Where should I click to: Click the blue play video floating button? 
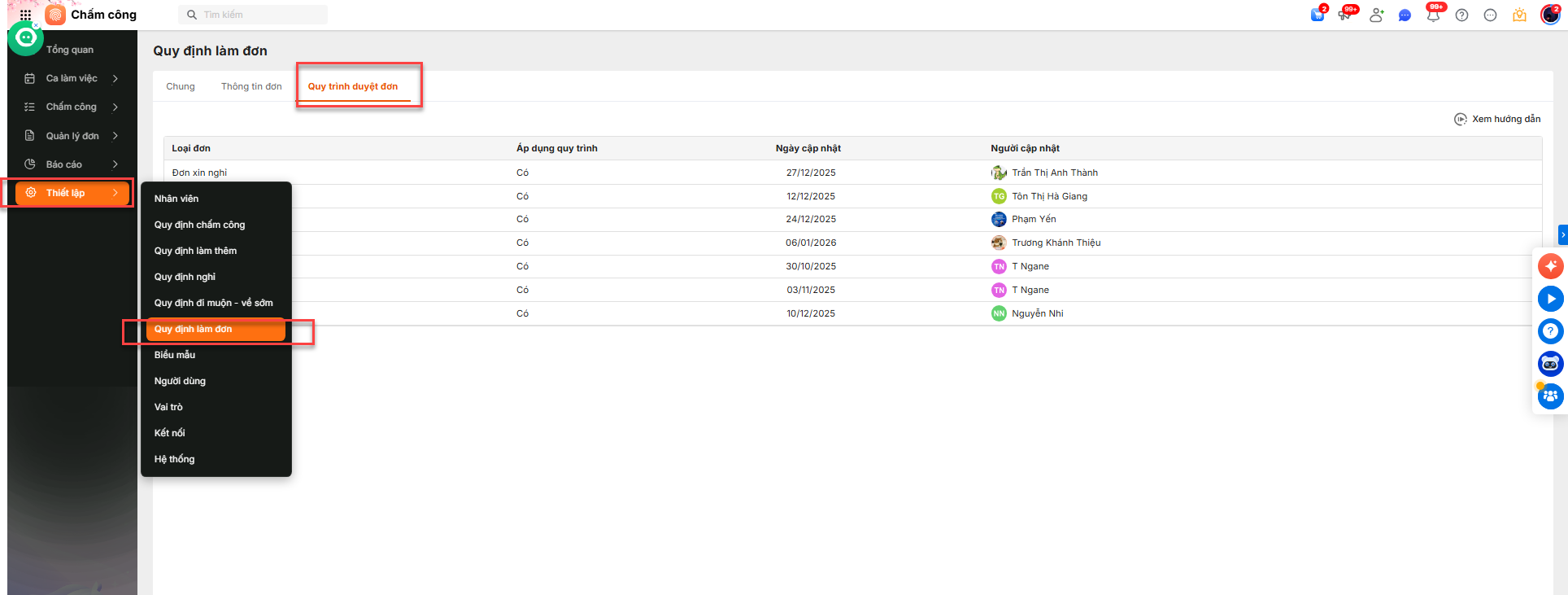pyautogui.click(x=1550, y=299)
